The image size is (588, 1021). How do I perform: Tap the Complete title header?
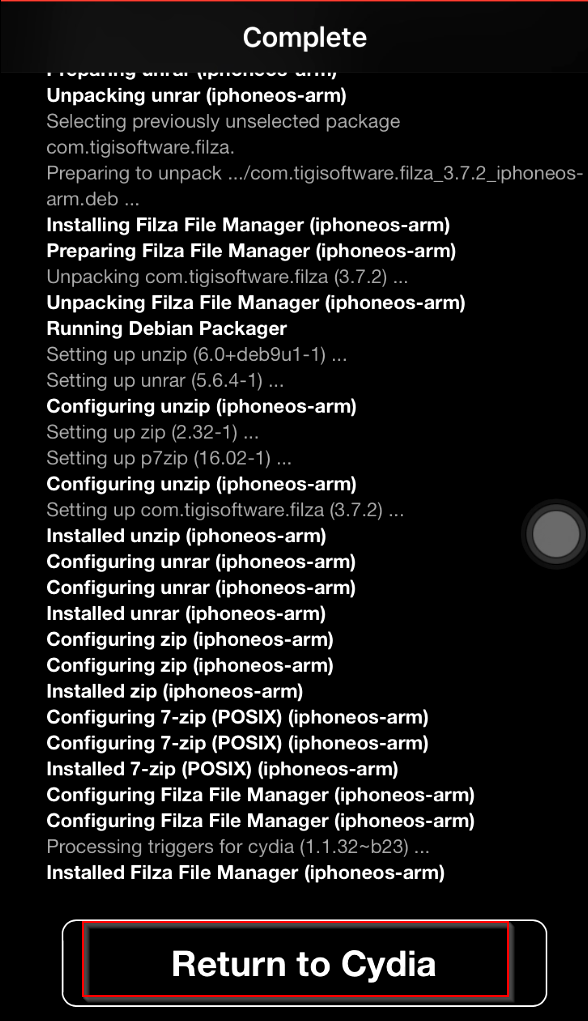pos(305,38)
